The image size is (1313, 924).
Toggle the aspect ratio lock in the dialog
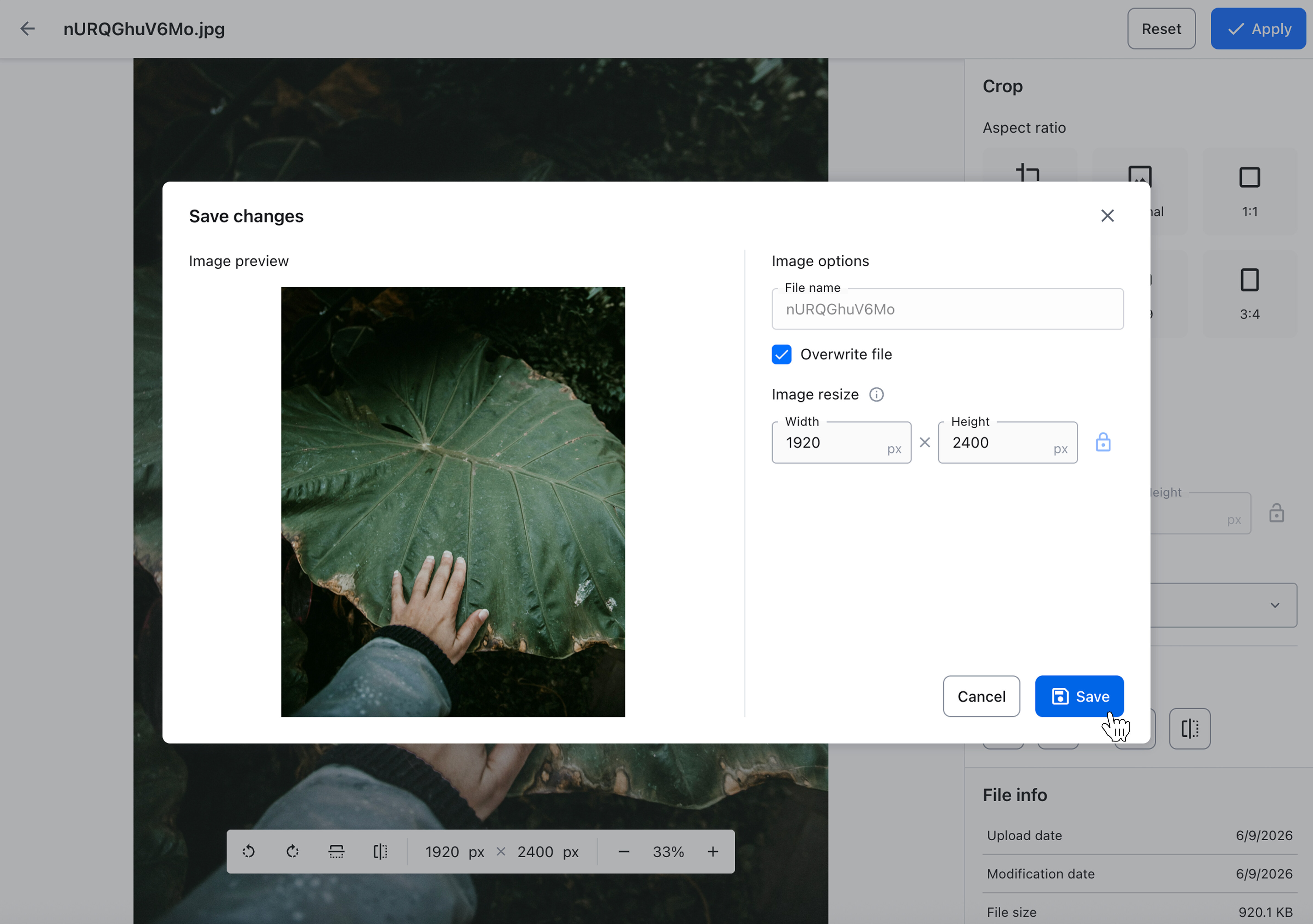click(x=1102, y=443)
